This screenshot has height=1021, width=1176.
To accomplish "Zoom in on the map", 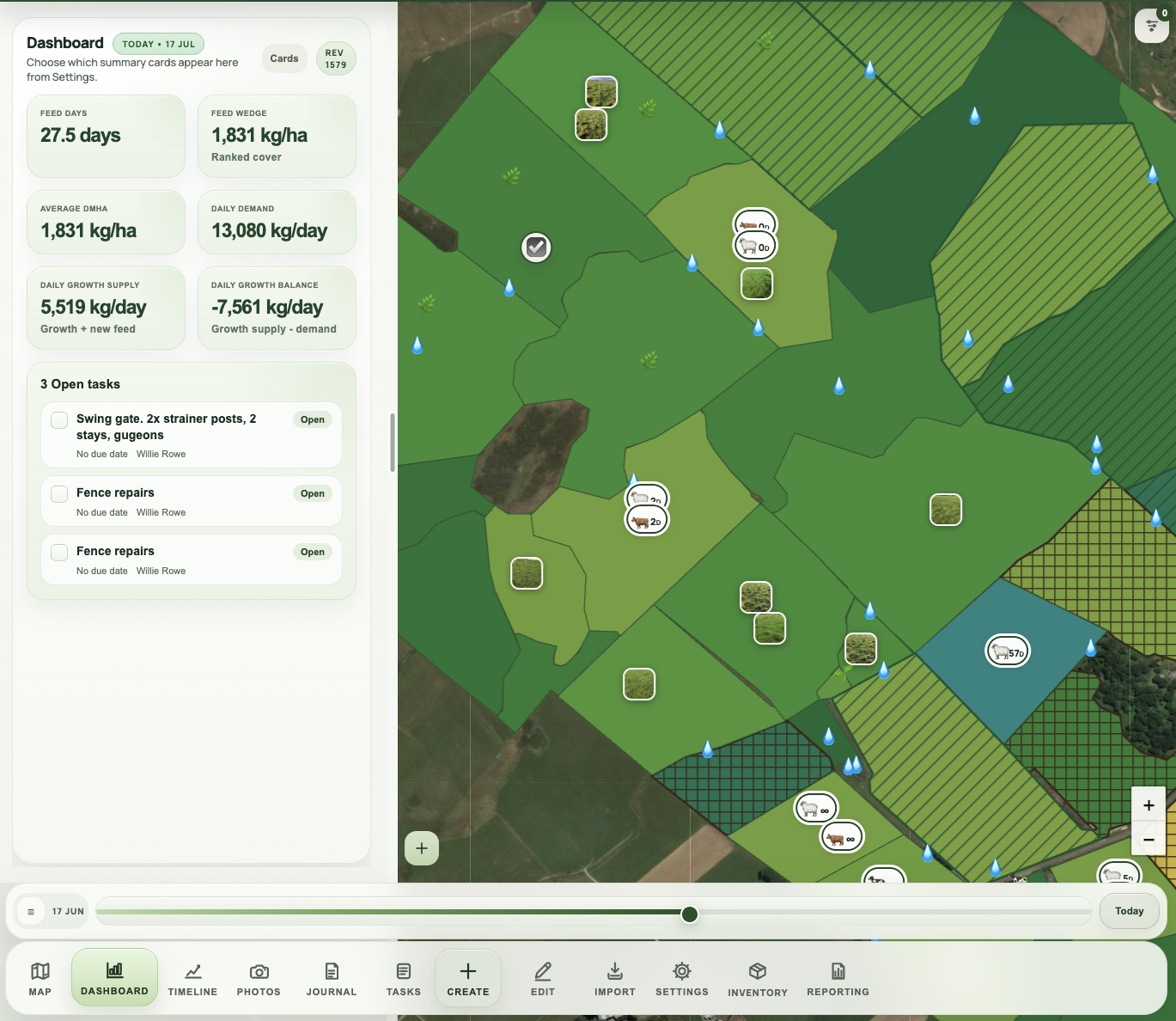I will [1149, 805].
